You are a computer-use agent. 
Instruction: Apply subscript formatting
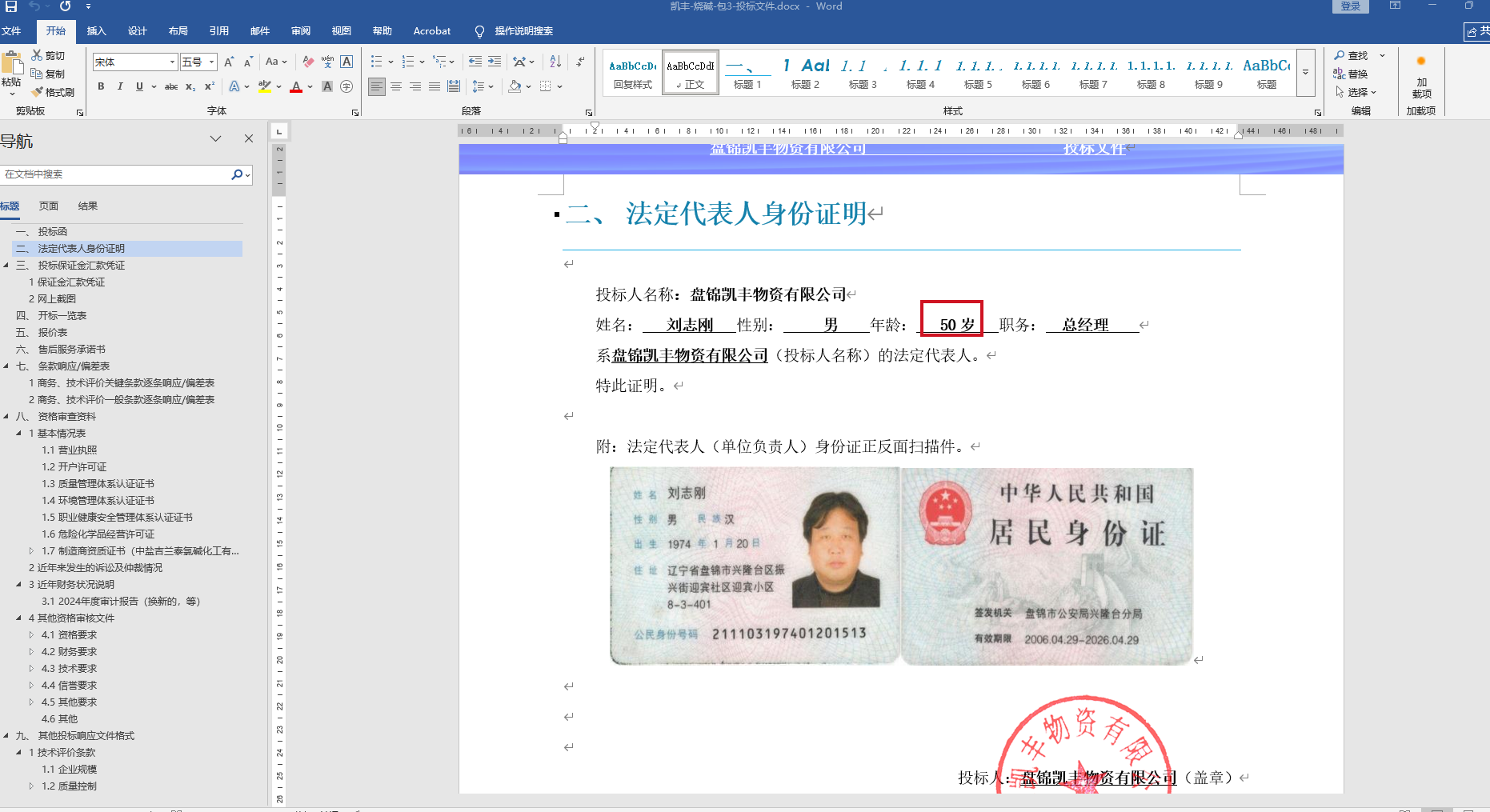point(190,86)
